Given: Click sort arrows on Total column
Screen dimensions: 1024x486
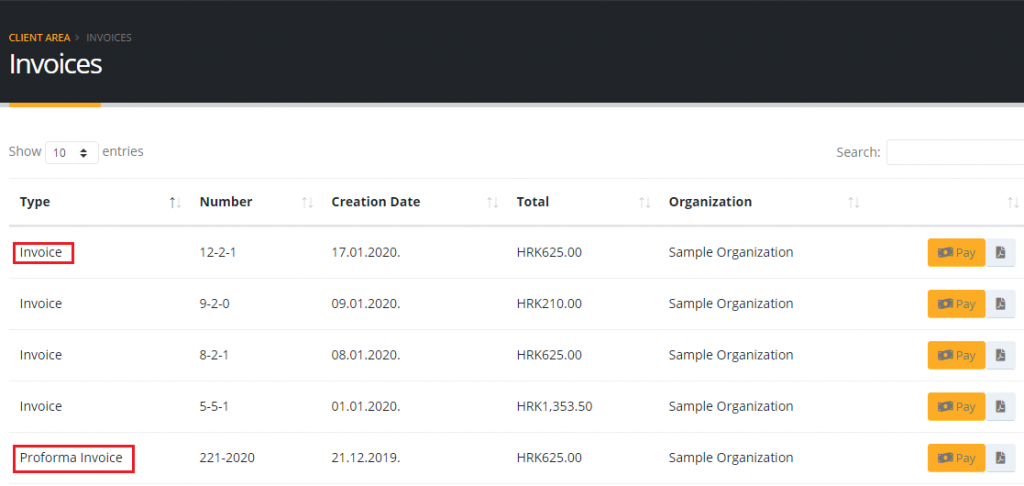Looking at the screenshot, I should (645, 203).
